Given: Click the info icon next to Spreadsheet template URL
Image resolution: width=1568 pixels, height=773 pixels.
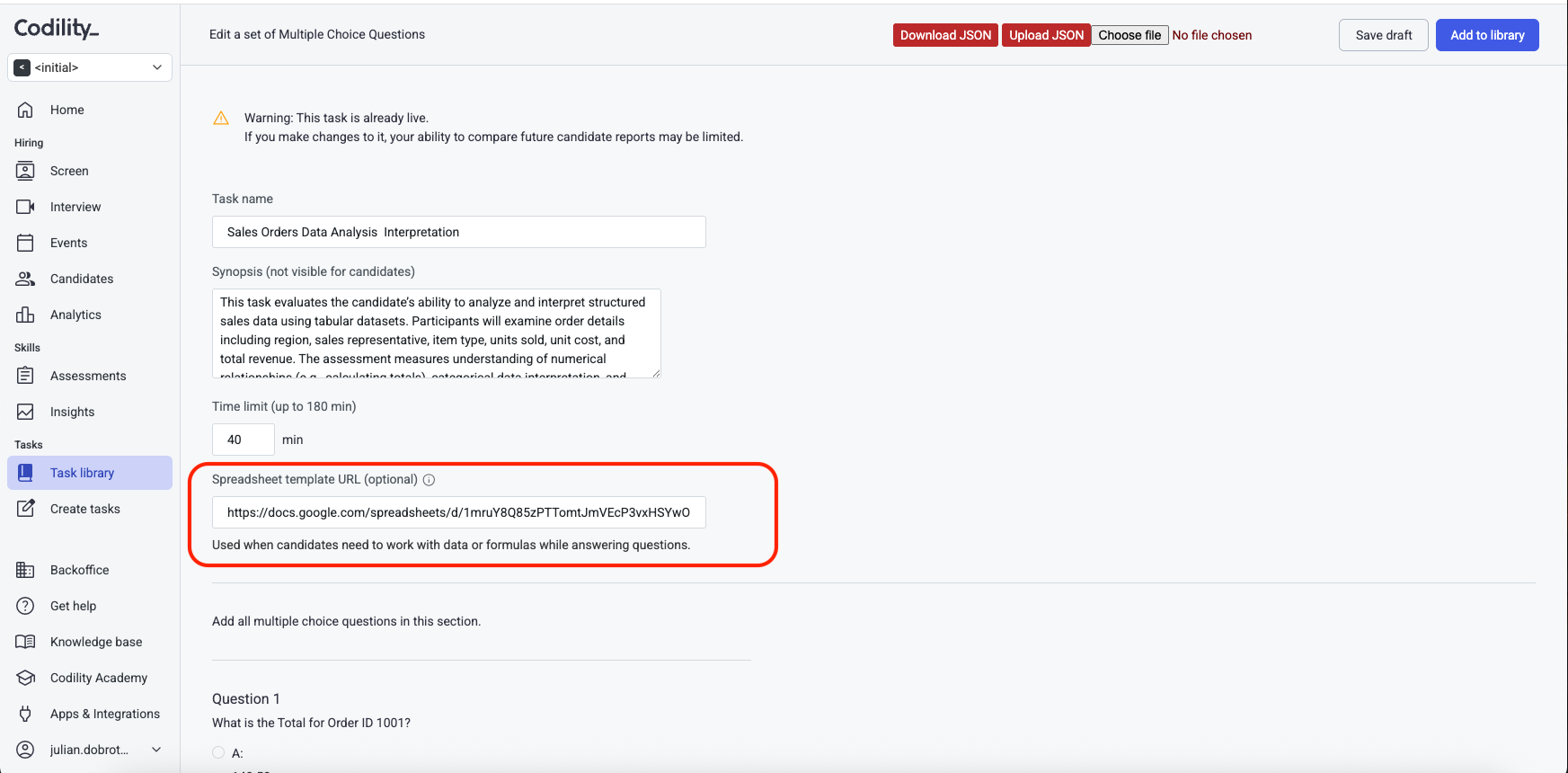Looking at the screenshot, I should pyautogui.click(x=429, y=480).
